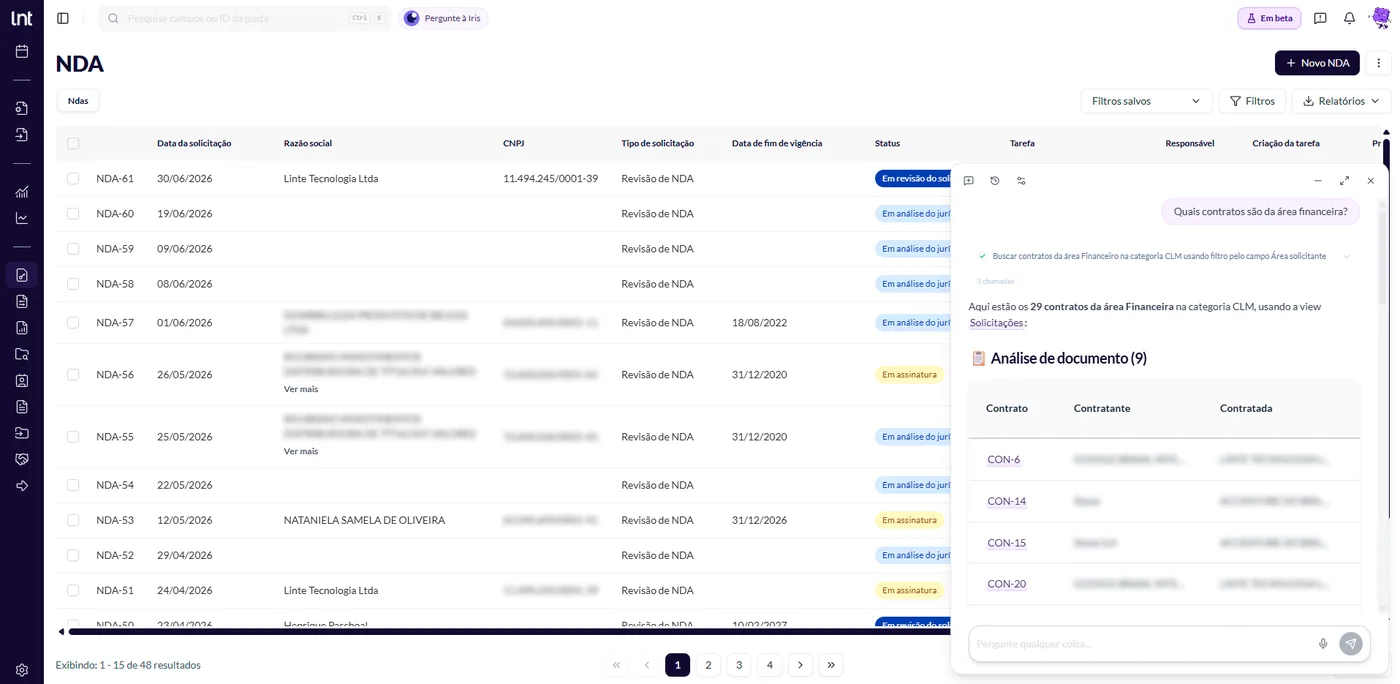Open notifications bell icon
Screen dimensions: 1400x684
click(x=1349, y=18)
